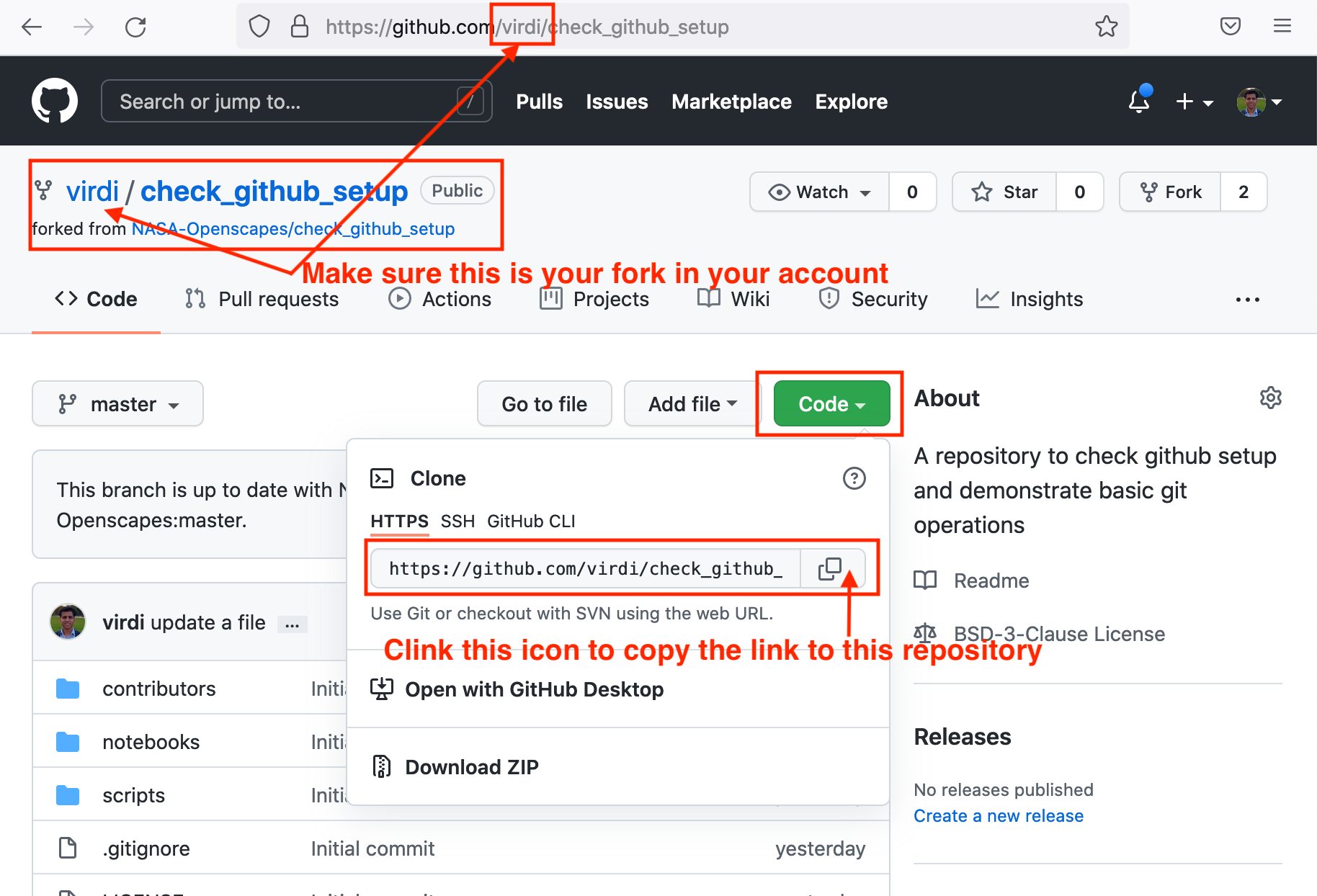The image size is (1317, 896).
Task: Open the About settings gear icon
Action: tap(1271, 398)
